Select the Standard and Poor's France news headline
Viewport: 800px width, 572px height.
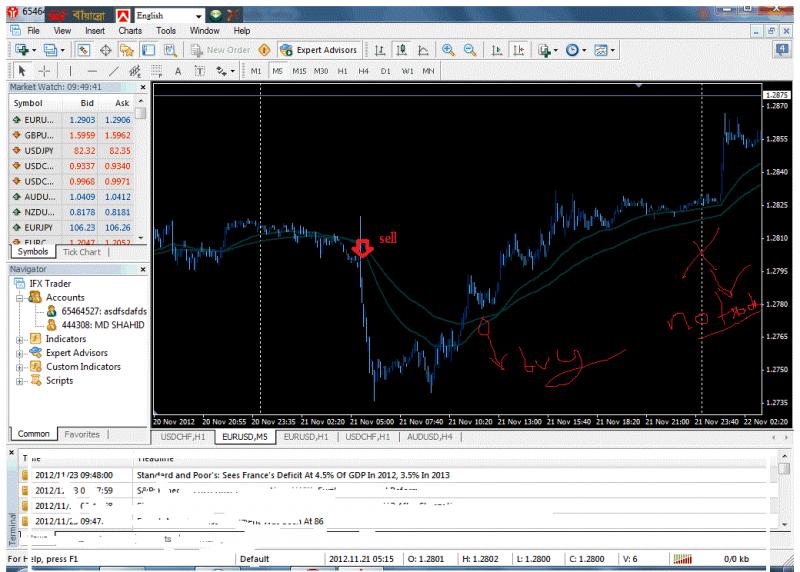pyautogui.click(x=293, y=475)
